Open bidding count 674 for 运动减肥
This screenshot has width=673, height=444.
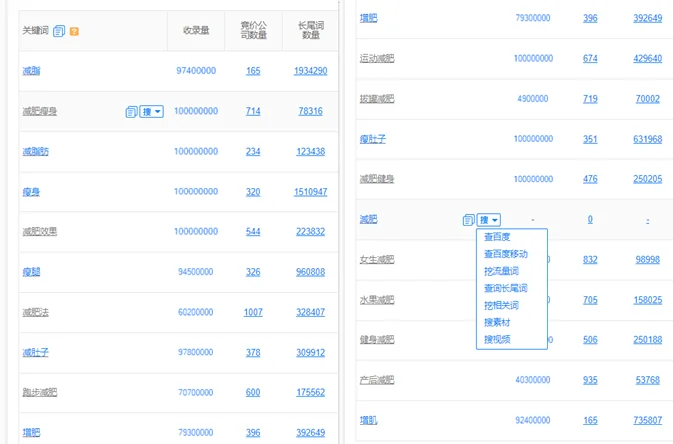[x=590, y=58]
